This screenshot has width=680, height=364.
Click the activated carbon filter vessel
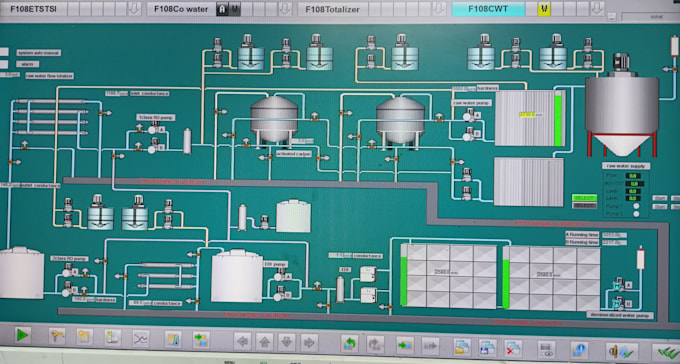point(274,120)
